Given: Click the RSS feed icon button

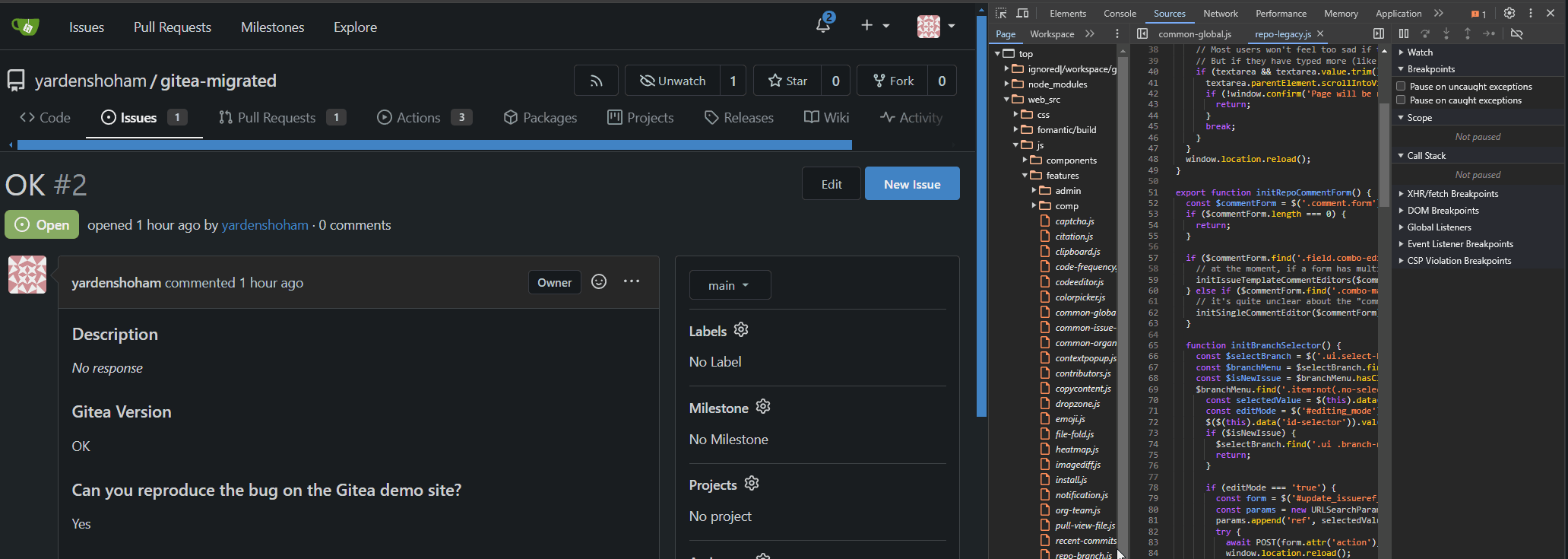Looking at the screenshot, I should pos(597,81).
